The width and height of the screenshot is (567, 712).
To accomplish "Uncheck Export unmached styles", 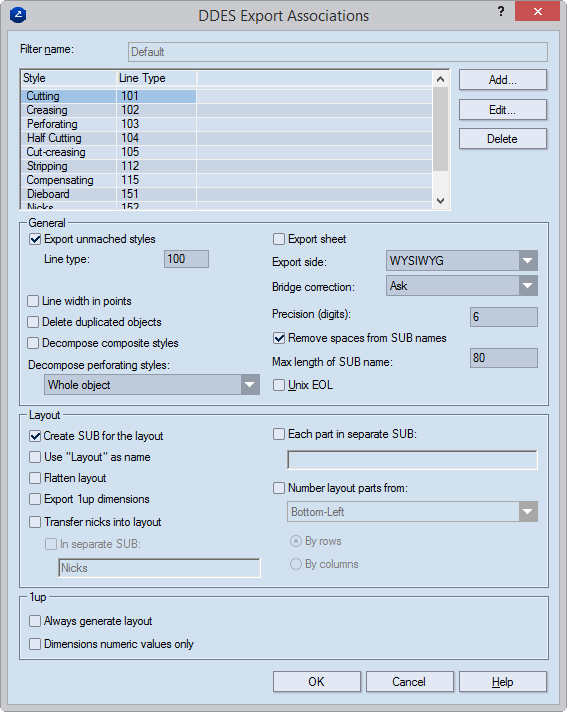I will [35, 239].
